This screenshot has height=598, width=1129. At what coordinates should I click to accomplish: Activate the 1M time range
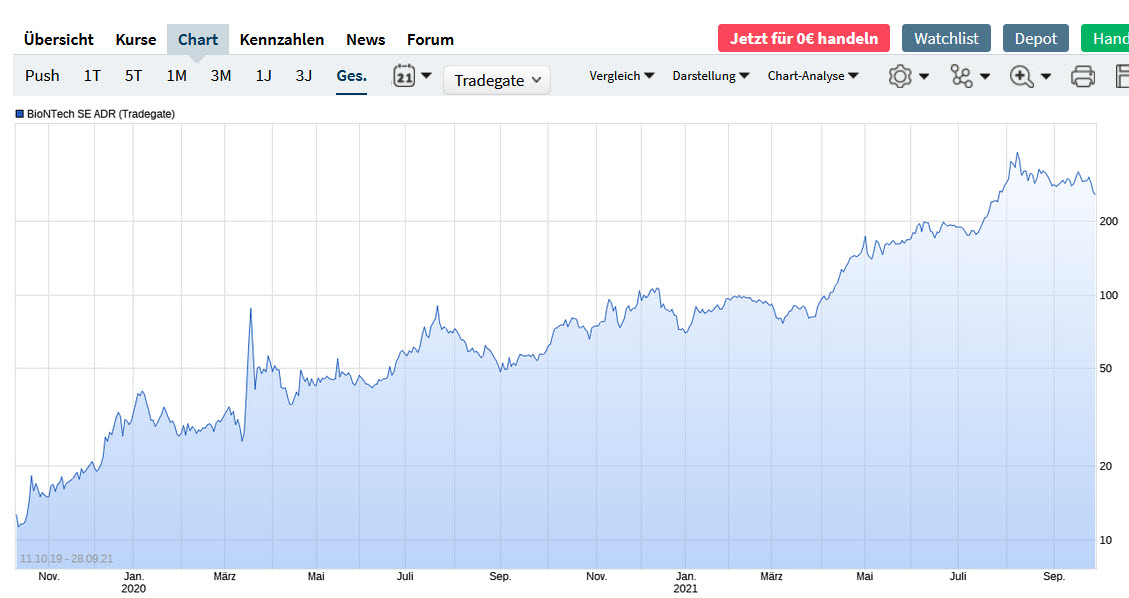[176, 75]
